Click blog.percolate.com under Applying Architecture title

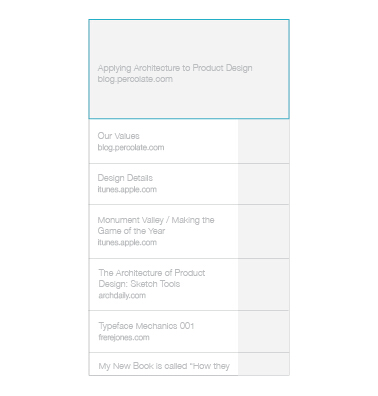click(135, 79)
